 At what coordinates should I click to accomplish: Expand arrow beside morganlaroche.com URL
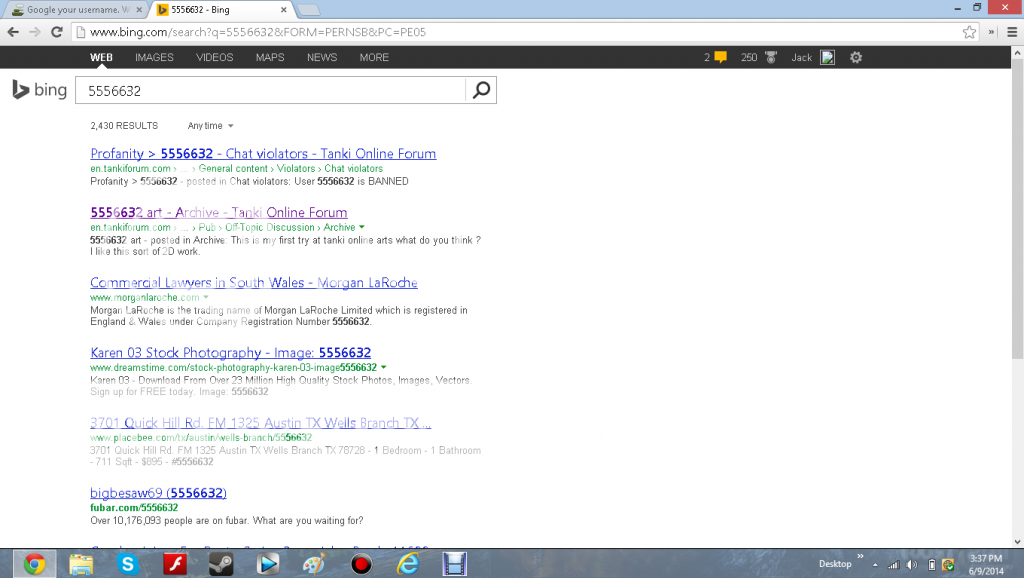click(205, 298)
